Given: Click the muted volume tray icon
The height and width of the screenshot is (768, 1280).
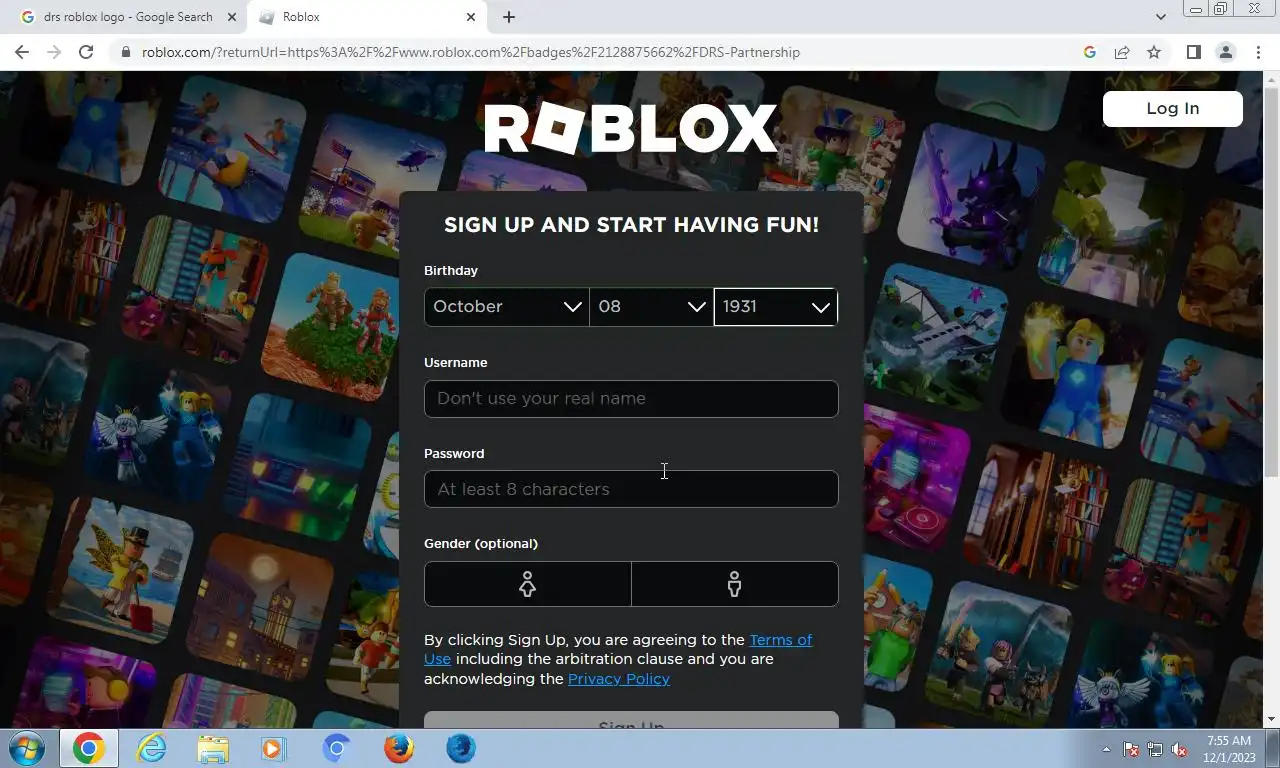Looking at the screenshot, I should (1179, 749).
